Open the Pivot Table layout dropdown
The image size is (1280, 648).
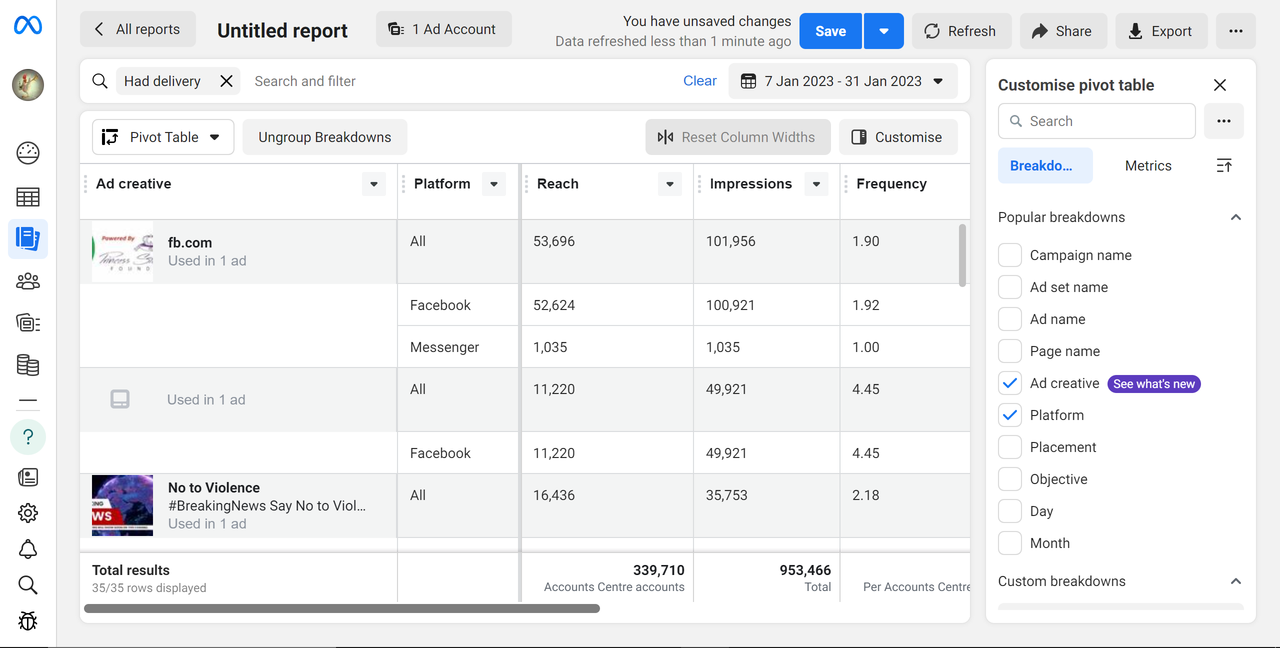click(x=163, y=137)
